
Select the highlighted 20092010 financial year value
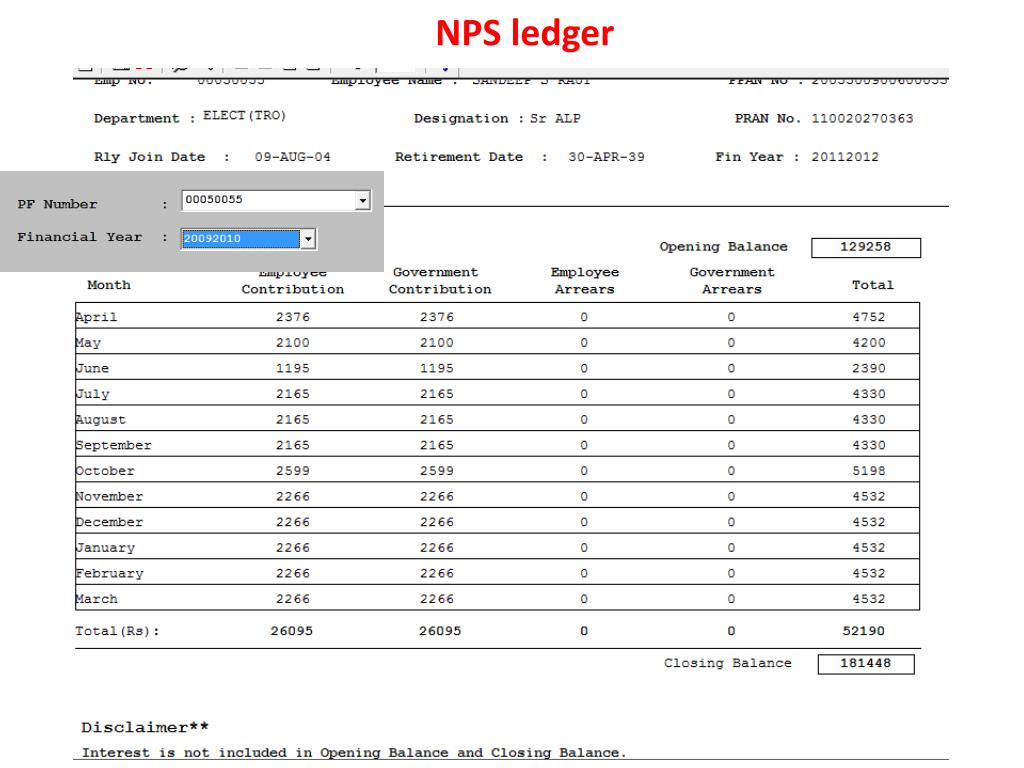[240, 239]
